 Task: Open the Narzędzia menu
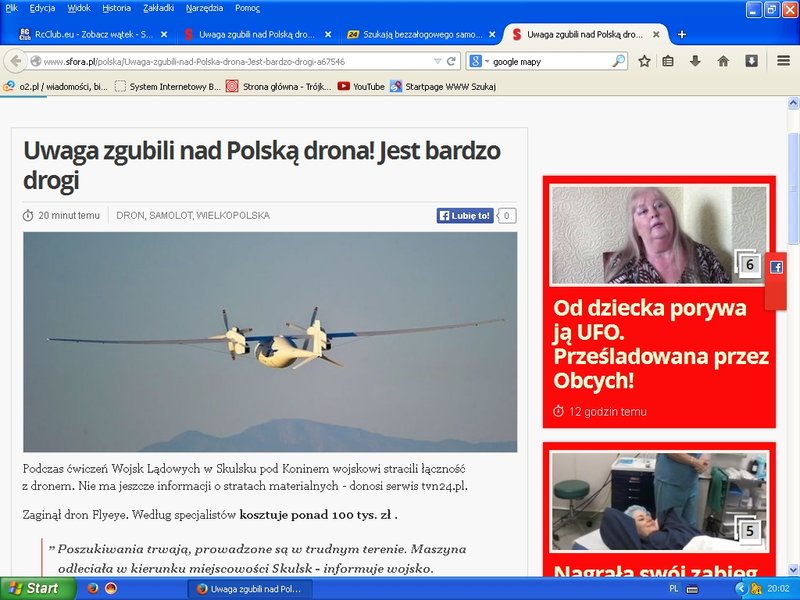pos(204,8)
